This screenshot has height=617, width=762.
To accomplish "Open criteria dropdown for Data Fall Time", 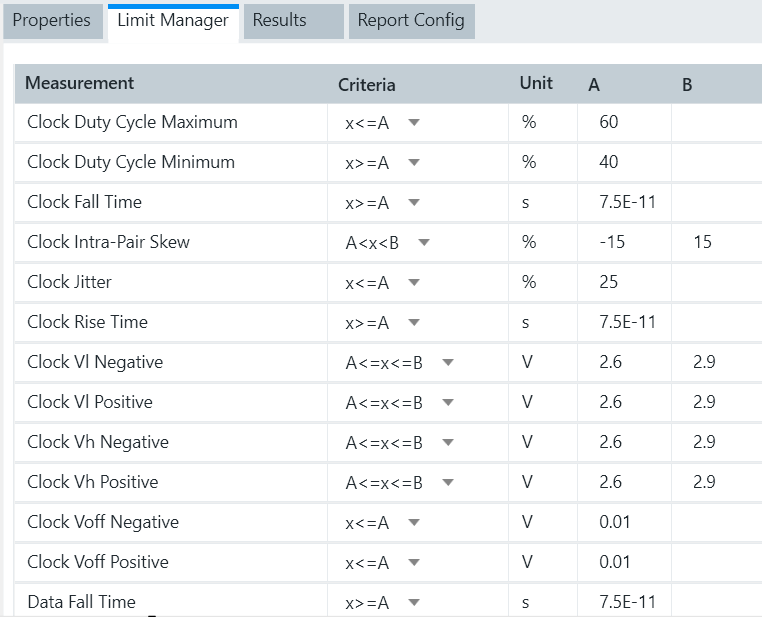I will coord(414,603).
